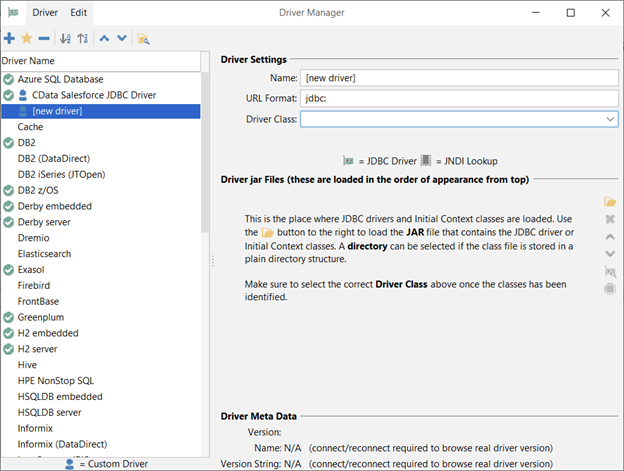Click the URL Format text field
624x471 pixels.
[459, 98]
